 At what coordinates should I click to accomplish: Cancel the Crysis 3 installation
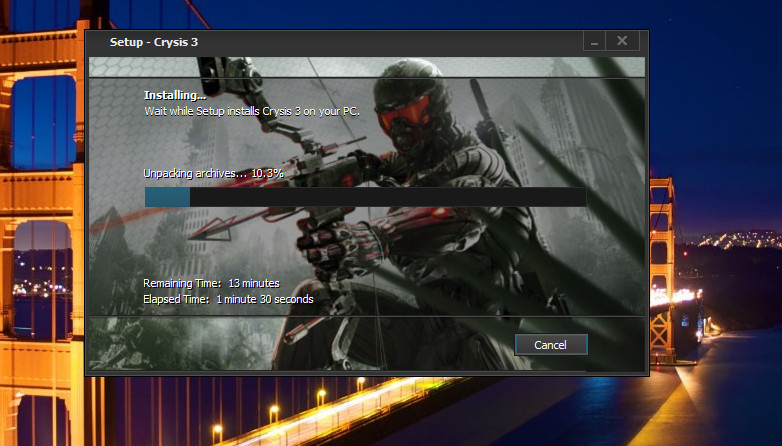click(551, 345)
